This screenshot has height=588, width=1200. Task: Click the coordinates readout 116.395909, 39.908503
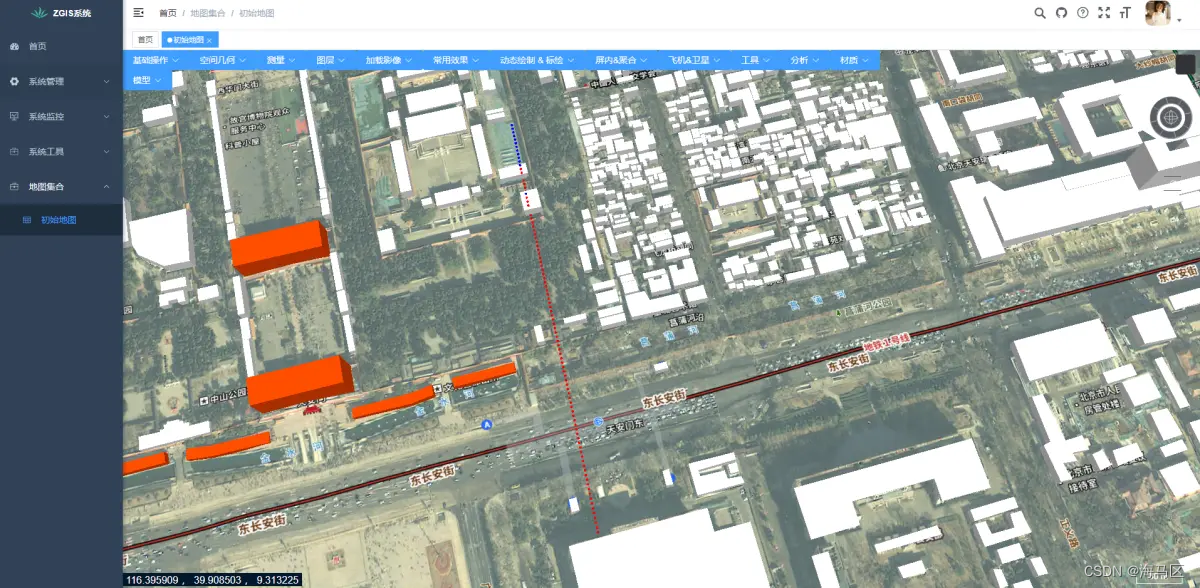[213, 580]
